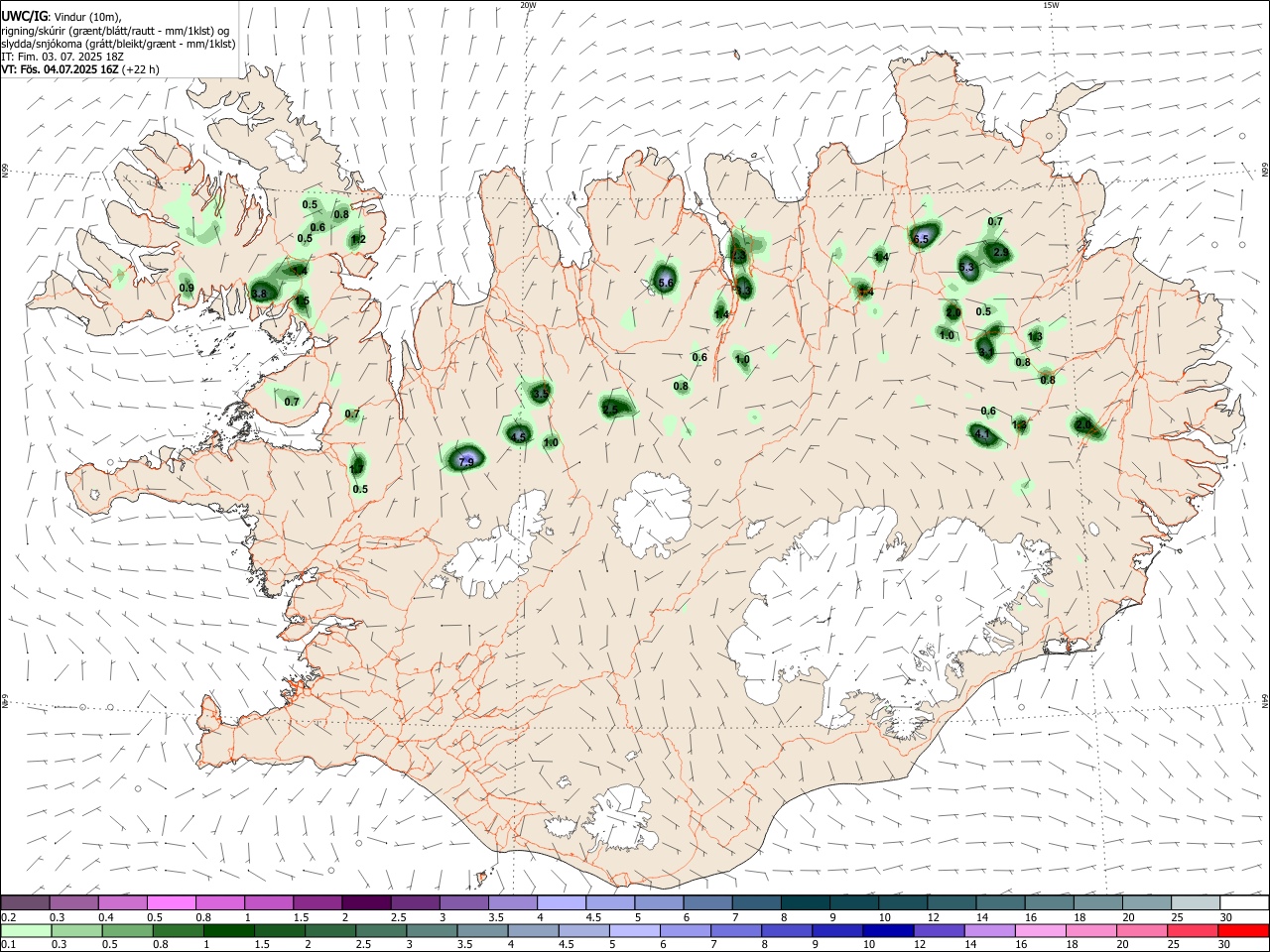Screen dimensions: 1270x952
Task: Click the 15W longitude label at top
Action: (x=1051, y=5)
